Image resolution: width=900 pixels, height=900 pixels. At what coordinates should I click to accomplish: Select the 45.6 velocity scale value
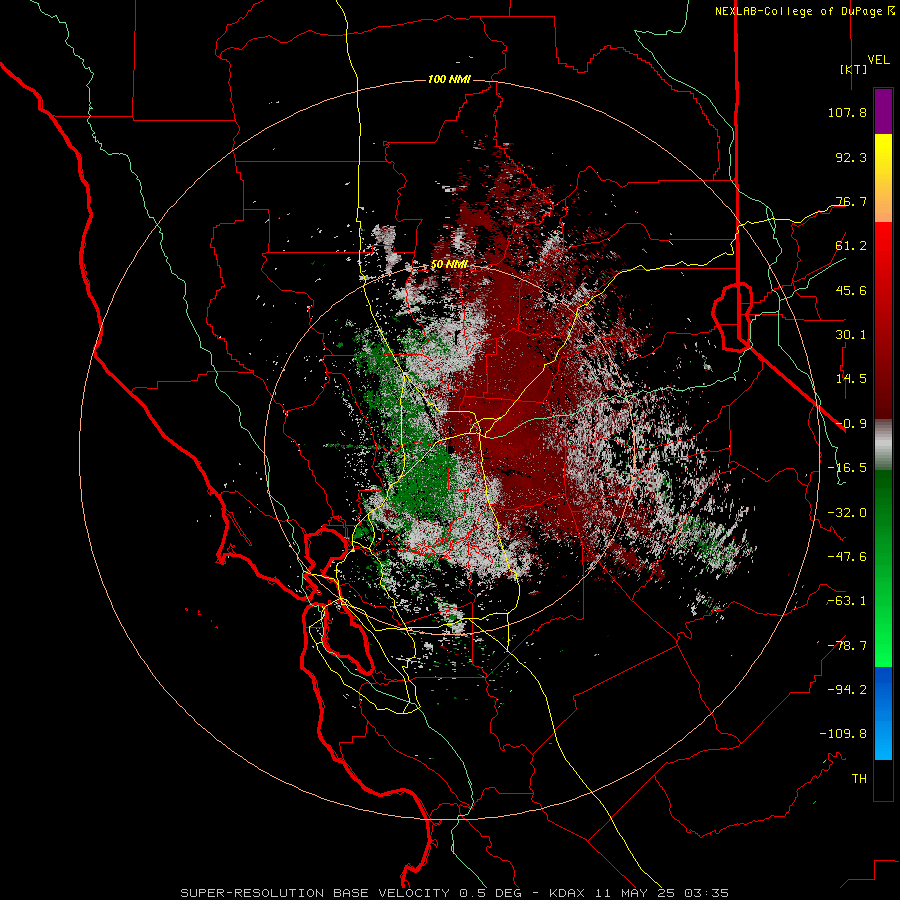tap(851, 290)
